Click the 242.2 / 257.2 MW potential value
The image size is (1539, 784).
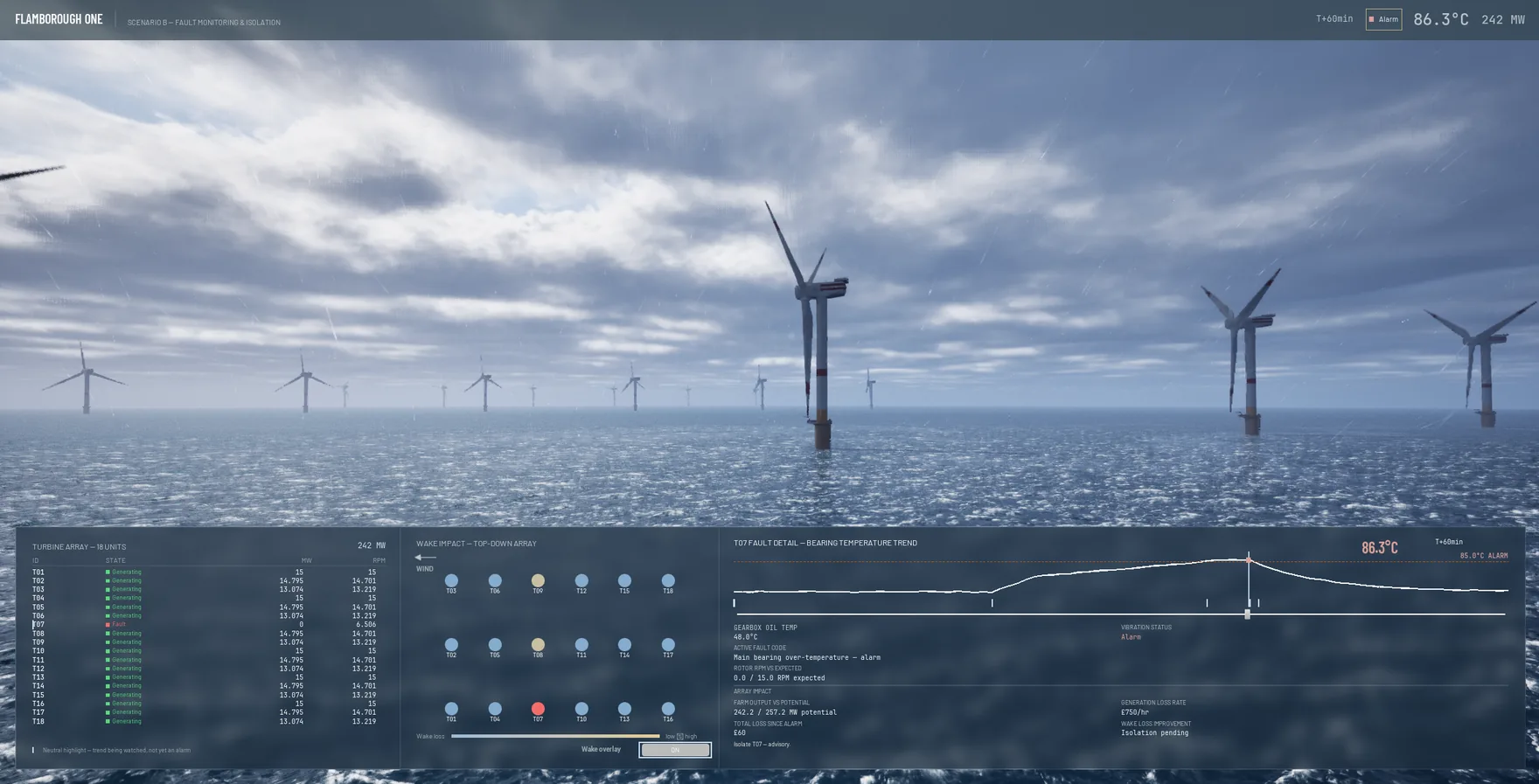[x=785, y=712]
